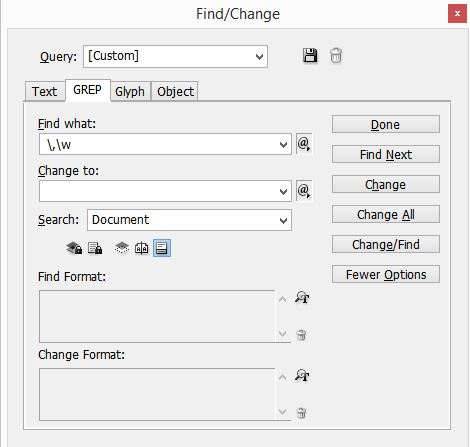
Task: Expand the Query dropdown showing [Custom]
Action: [175, 57]
